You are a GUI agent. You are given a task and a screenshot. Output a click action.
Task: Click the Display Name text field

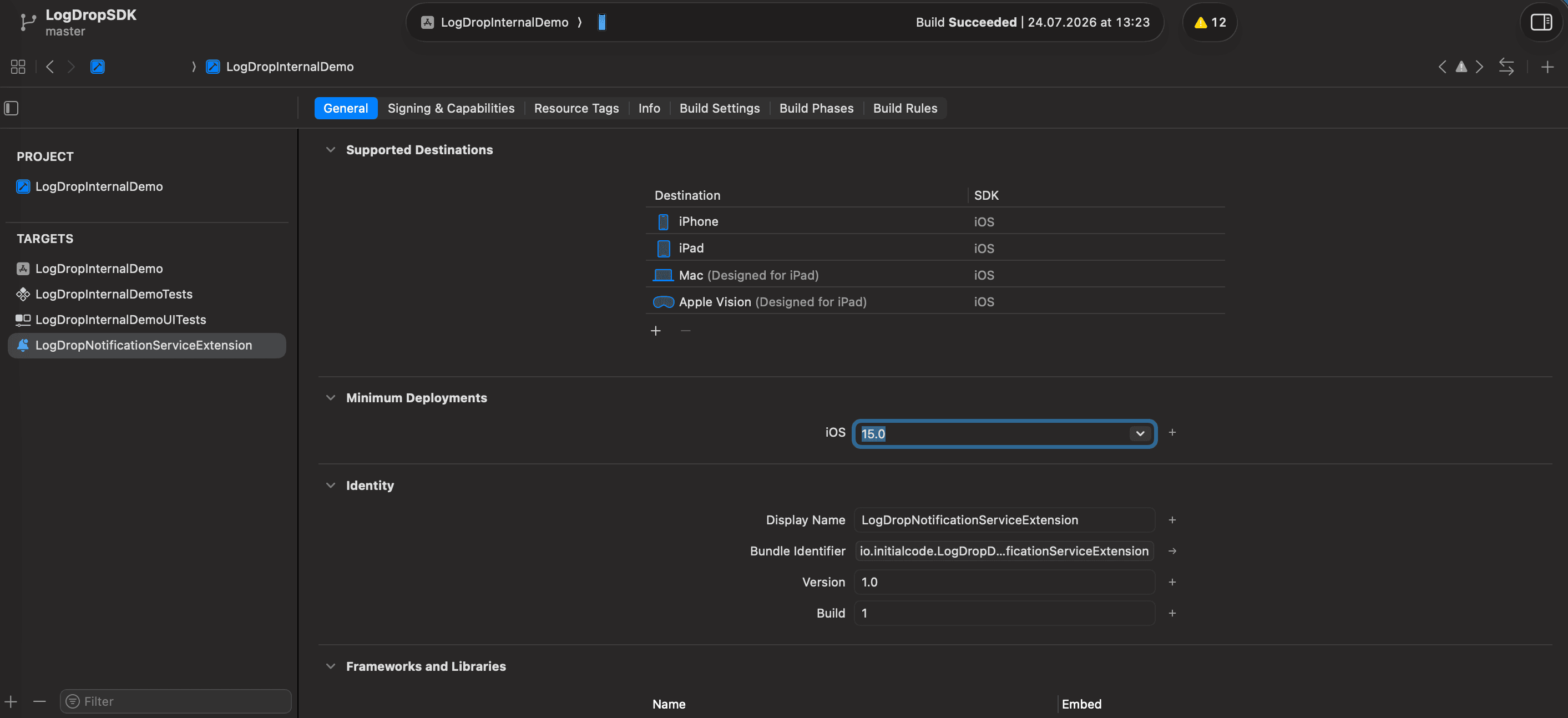coord(1004,520)
